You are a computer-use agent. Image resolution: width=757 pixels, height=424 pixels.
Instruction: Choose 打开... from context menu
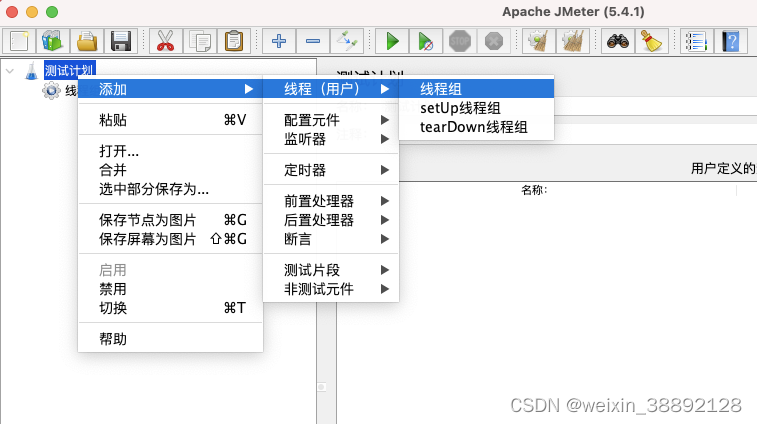coord(170,151)
